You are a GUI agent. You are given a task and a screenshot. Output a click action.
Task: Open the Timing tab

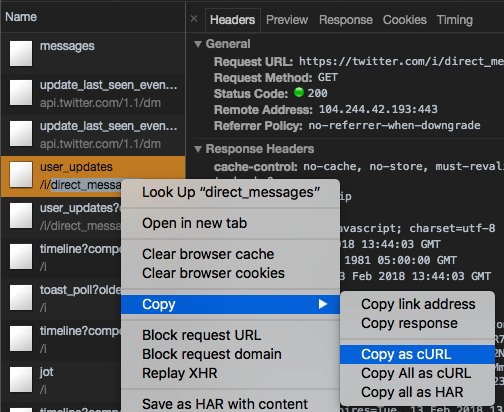[455, 20]
